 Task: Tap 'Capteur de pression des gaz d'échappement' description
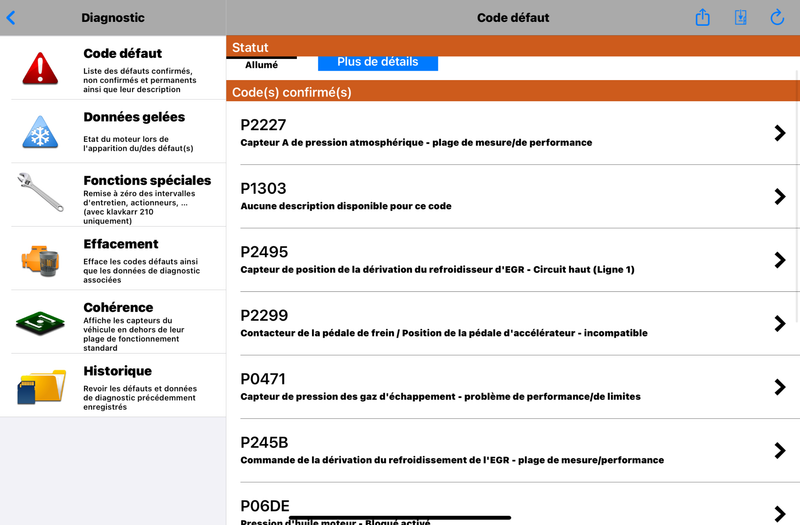tap(440, 397)
